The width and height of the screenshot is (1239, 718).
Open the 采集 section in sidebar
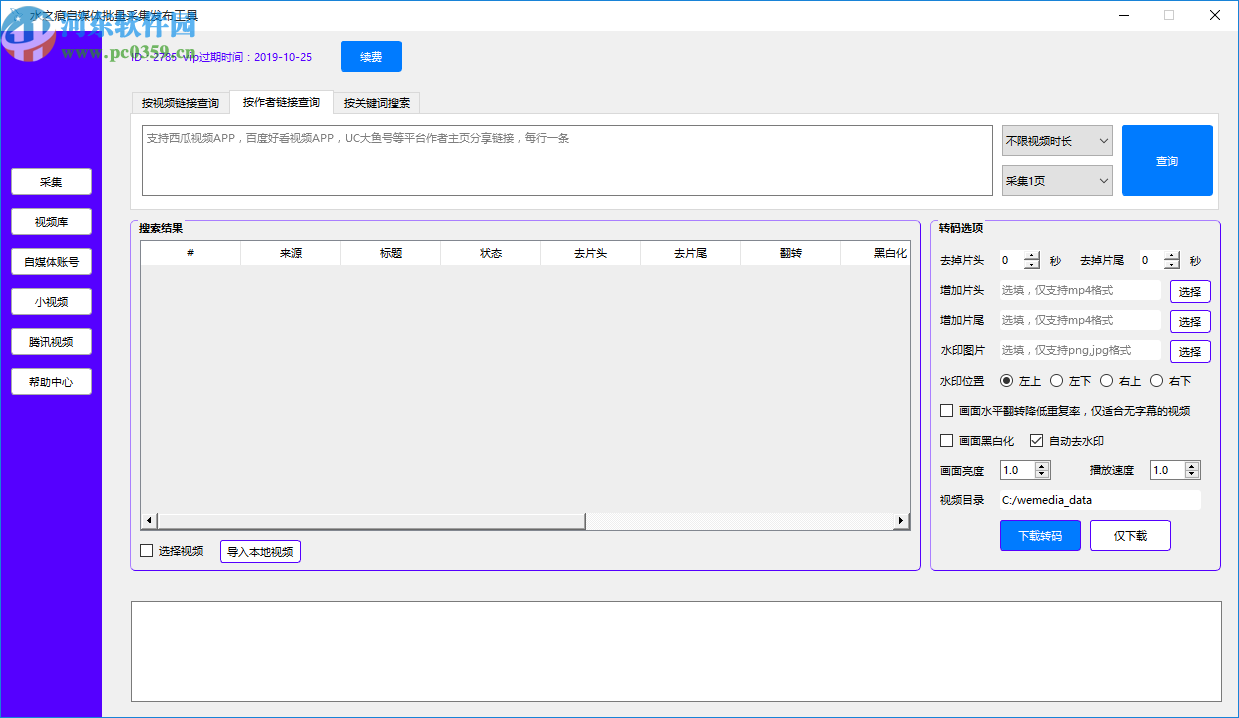pos(51,182)
